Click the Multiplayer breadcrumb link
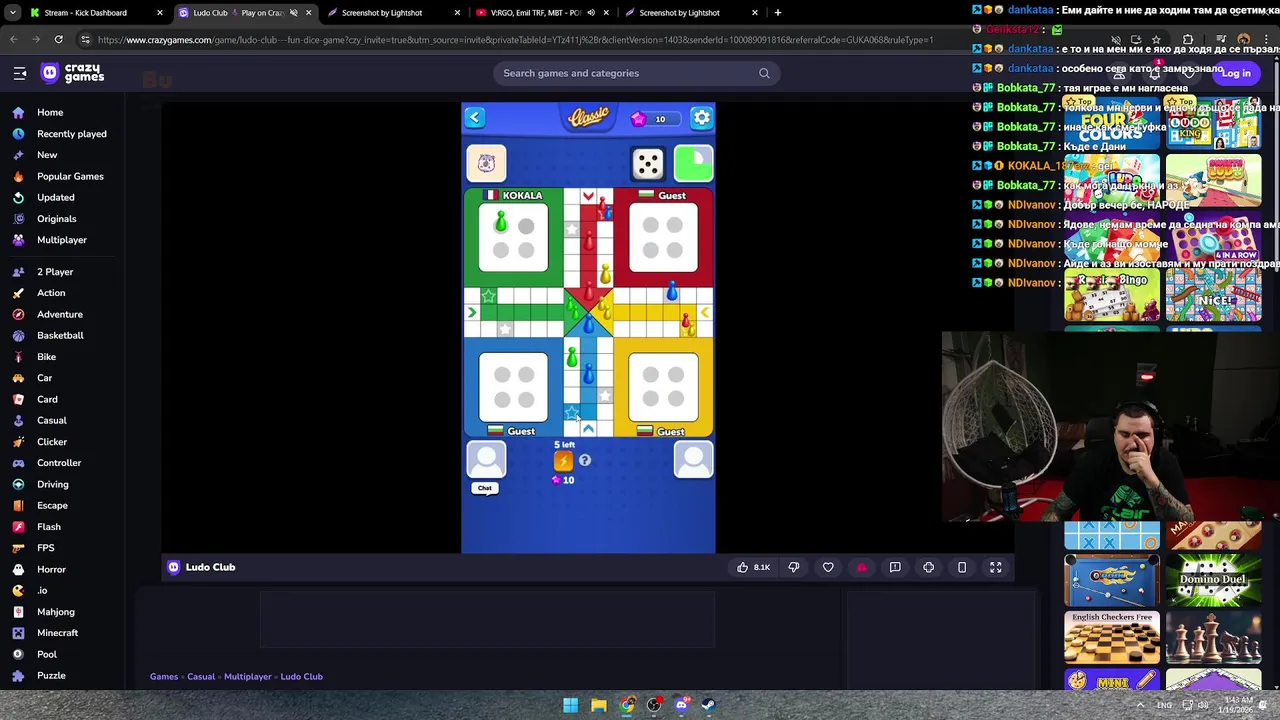 coord(247,677)
